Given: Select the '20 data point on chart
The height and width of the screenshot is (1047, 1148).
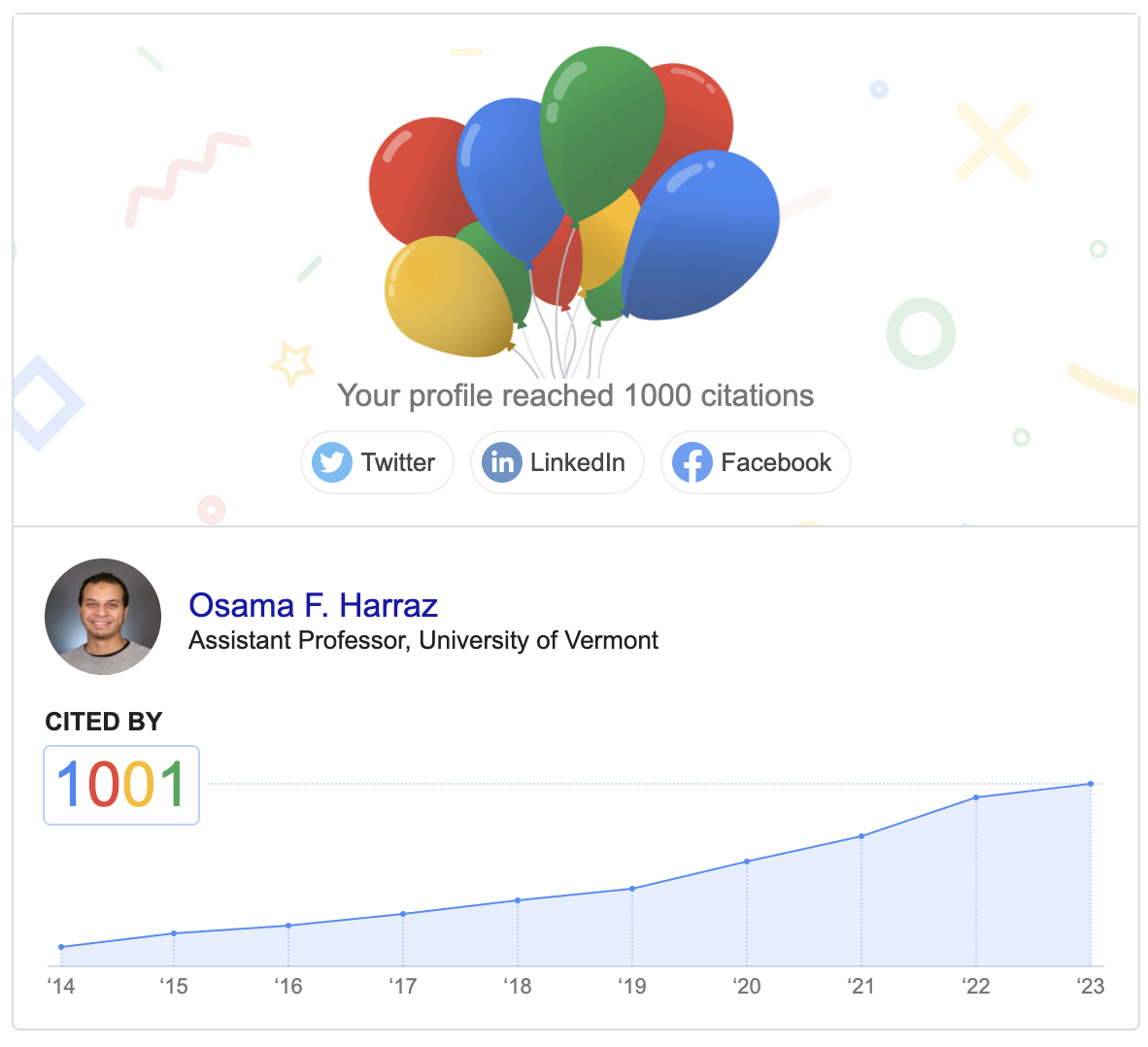Looking at the screenshot, I should pos(747,861).
